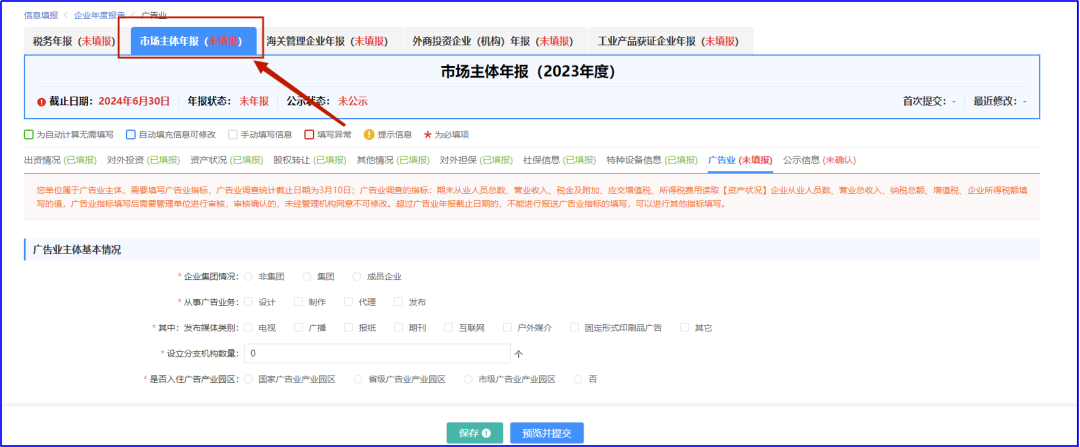
Task: Click the red alert icon beside 截止日期
Action: point(41,101)
